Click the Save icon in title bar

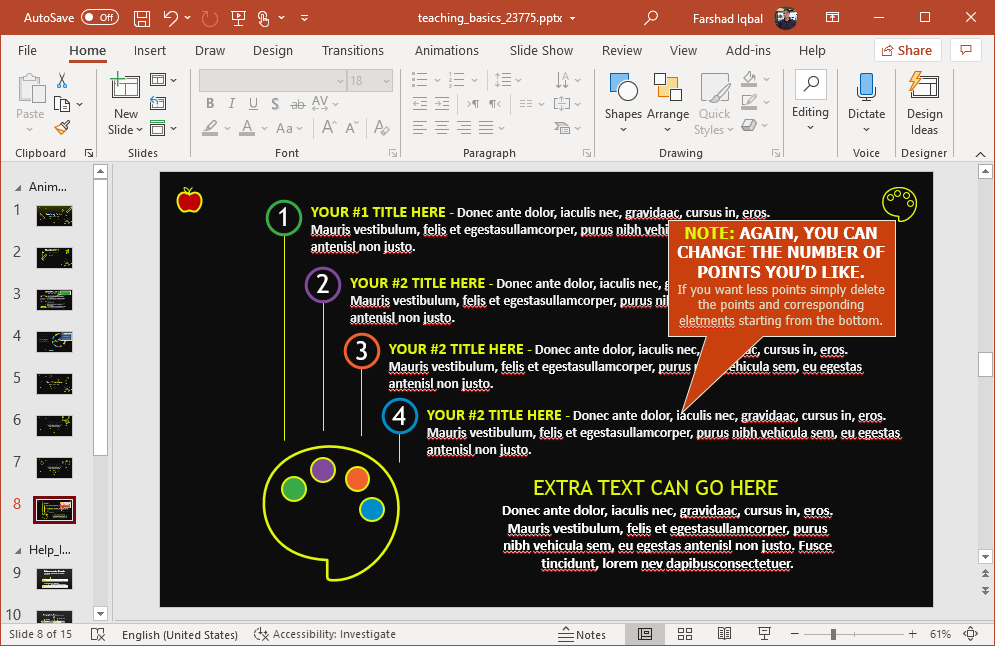142,18
